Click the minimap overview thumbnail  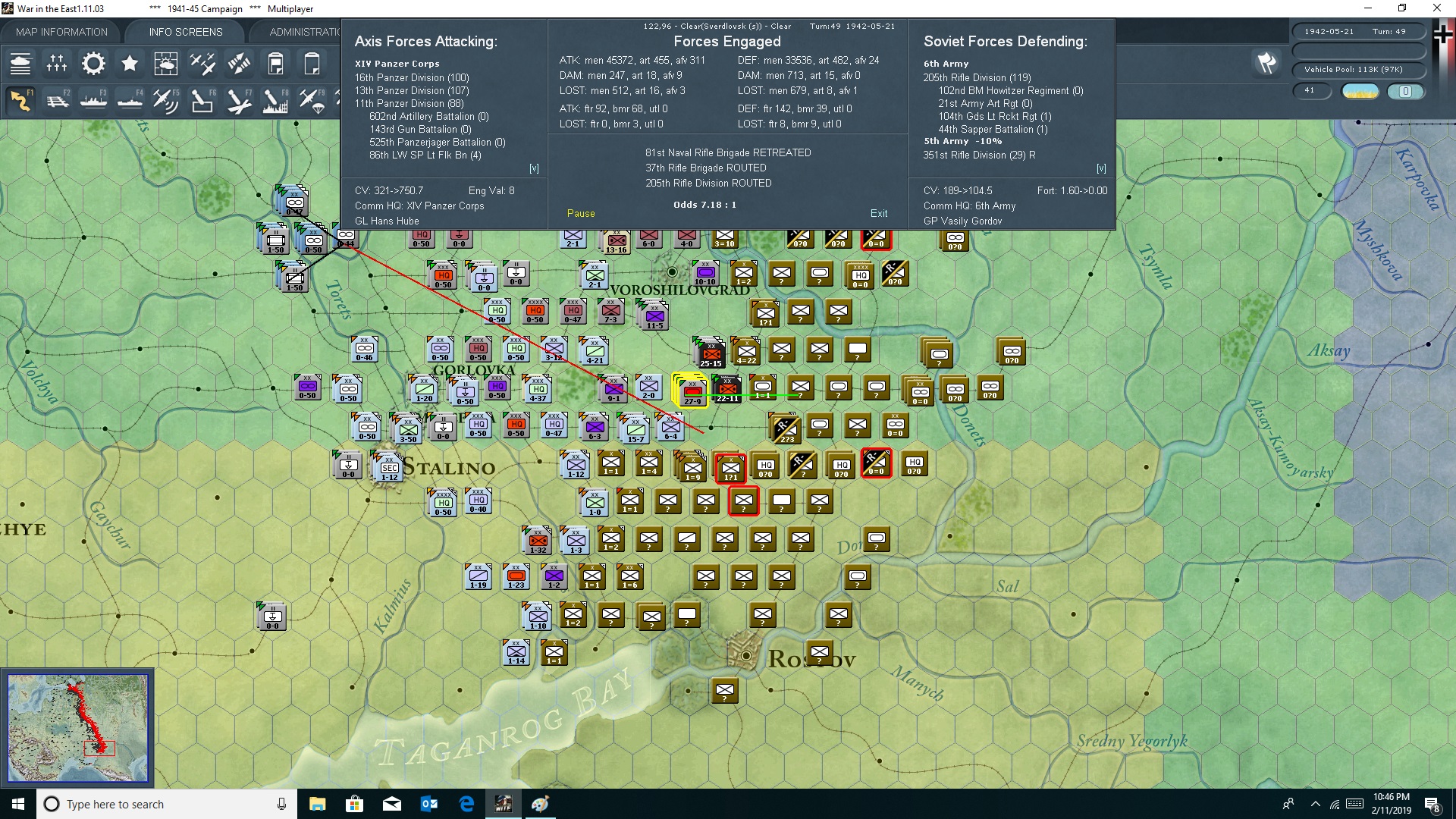(x=77, y=728)
